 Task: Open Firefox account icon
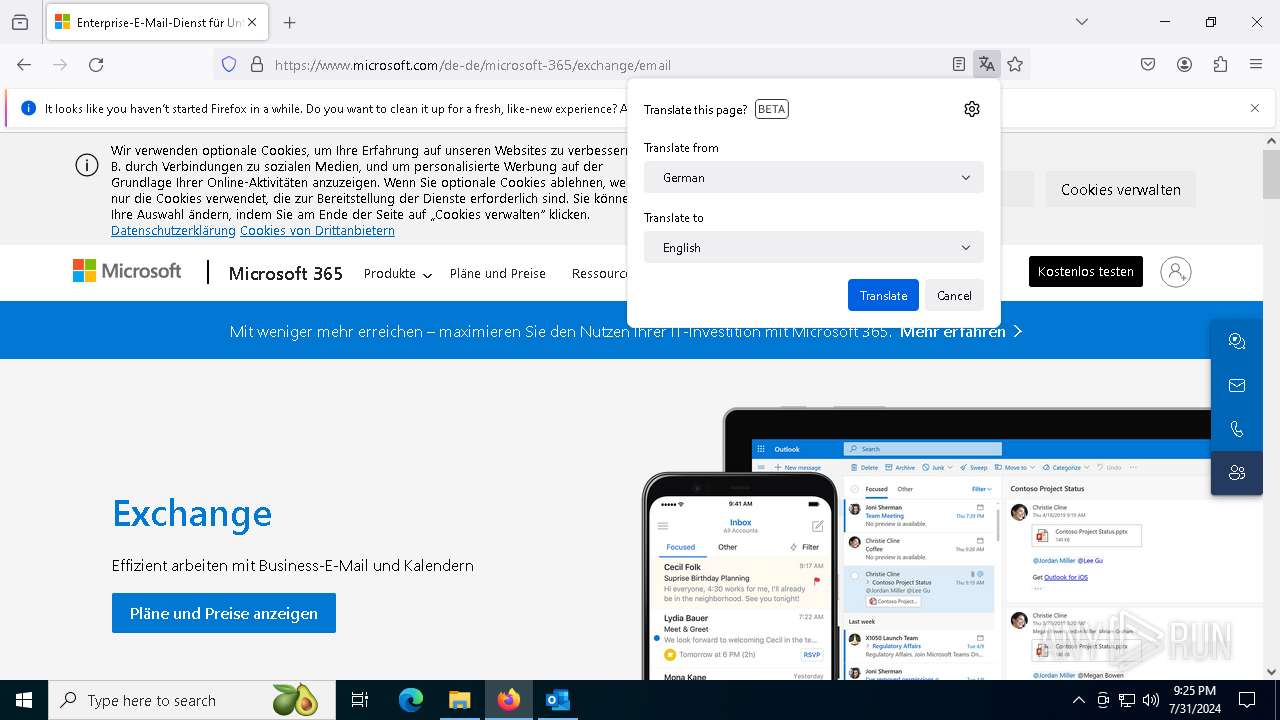(1184, 64)
